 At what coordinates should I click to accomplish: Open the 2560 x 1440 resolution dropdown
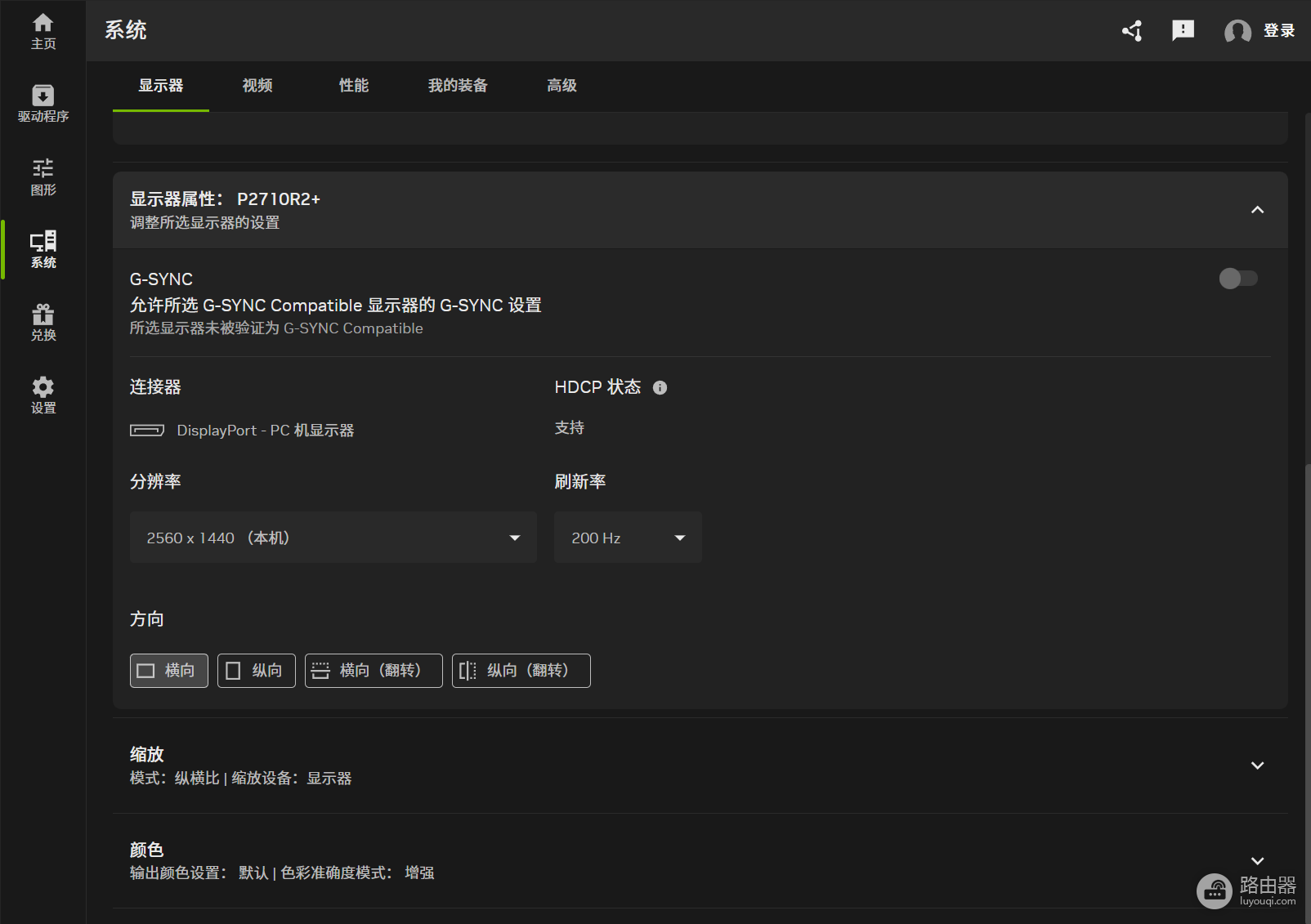click(x=333, y=538)
